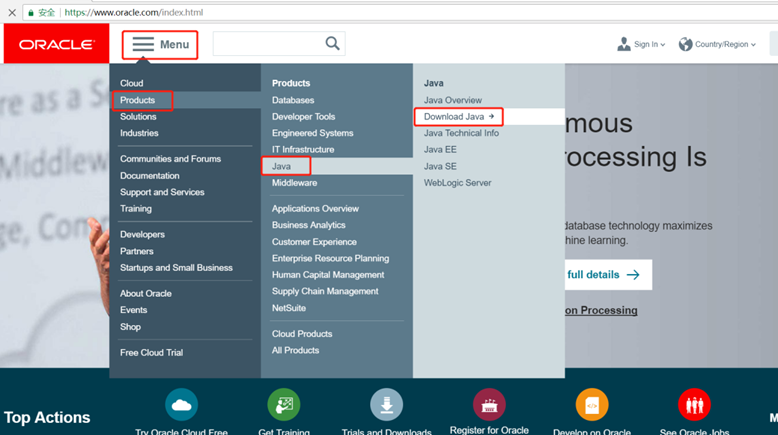Image resolution: width=778 pixels, height=435 pixels.
Task: Open Support and Services menu item
Action: click(x=162, y=192)
